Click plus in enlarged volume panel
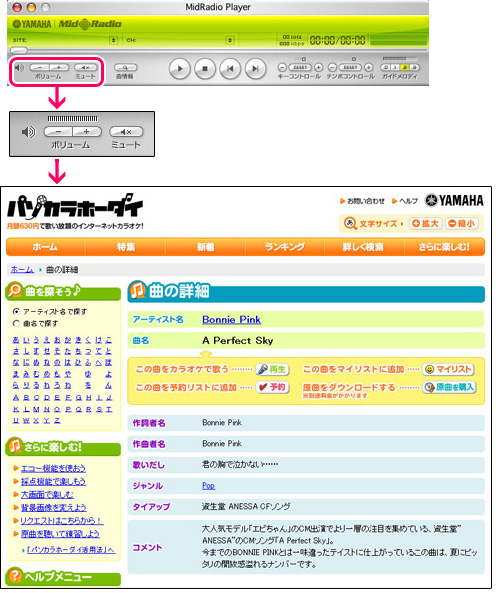The width and height of the screenshot is (500, 593). 87,132
